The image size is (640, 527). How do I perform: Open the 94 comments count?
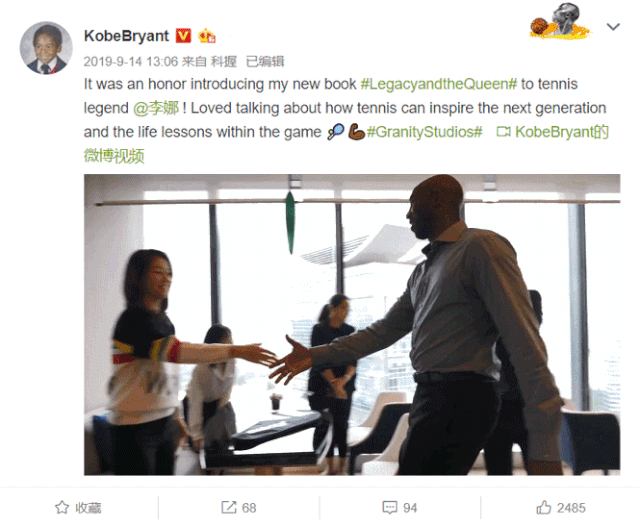tap(410, 508)
